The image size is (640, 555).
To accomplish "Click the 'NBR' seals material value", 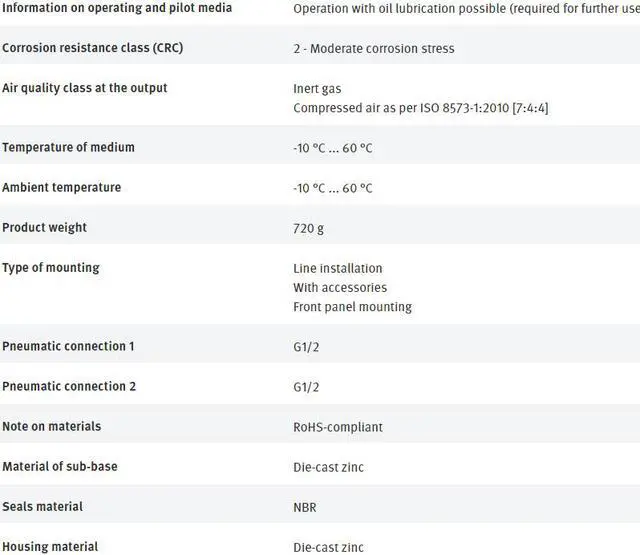I will click(x=307, y=507).
